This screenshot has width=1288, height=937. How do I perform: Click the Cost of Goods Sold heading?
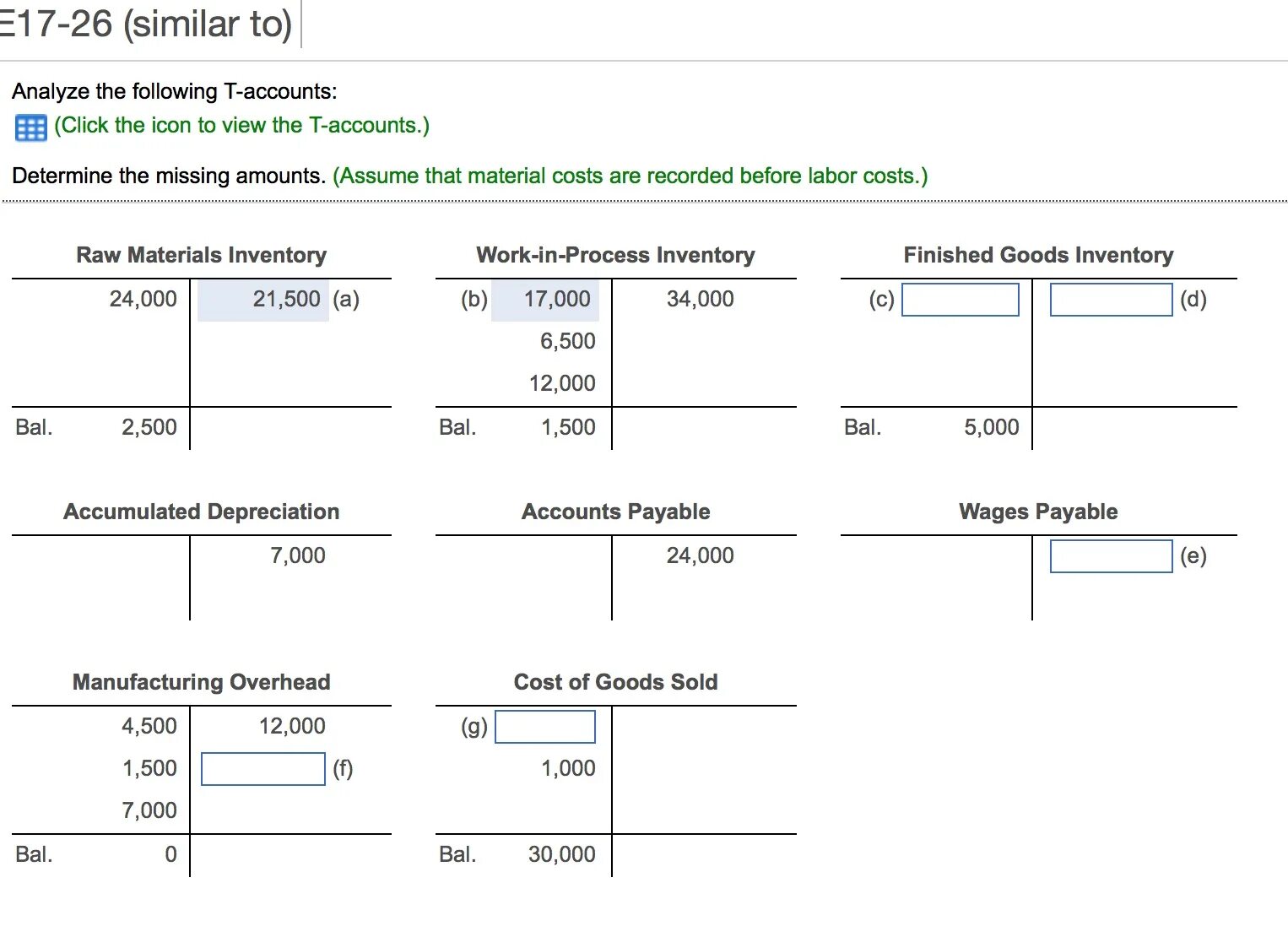point(615,682)
